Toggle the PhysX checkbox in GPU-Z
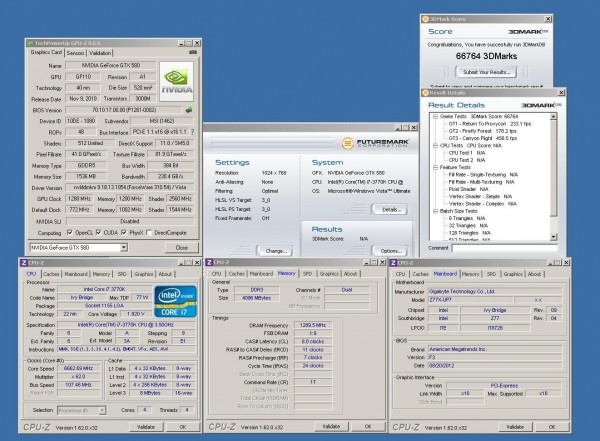The image size is (600, 441). coord(124,232)
